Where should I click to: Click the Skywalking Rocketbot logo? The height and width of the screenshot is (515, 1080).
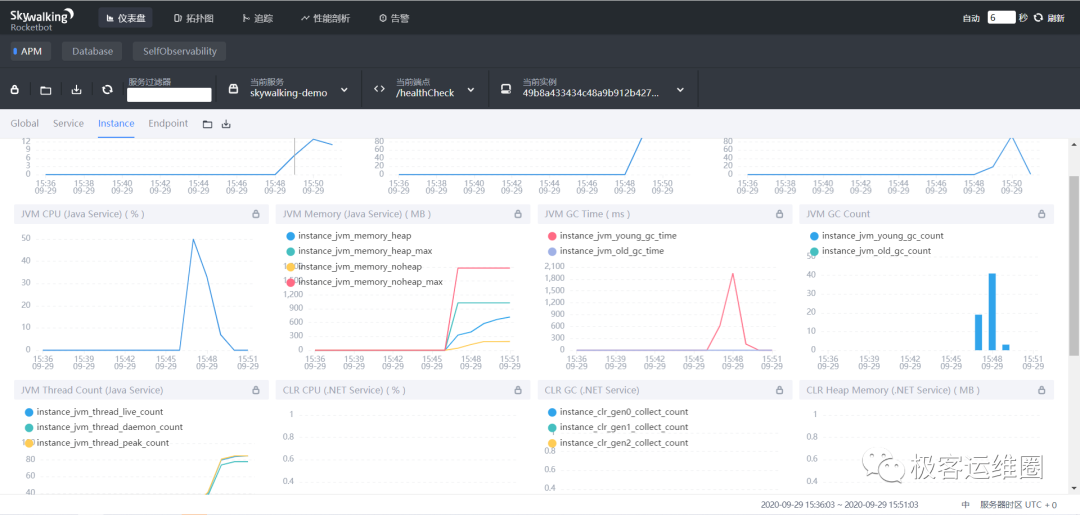42,19
